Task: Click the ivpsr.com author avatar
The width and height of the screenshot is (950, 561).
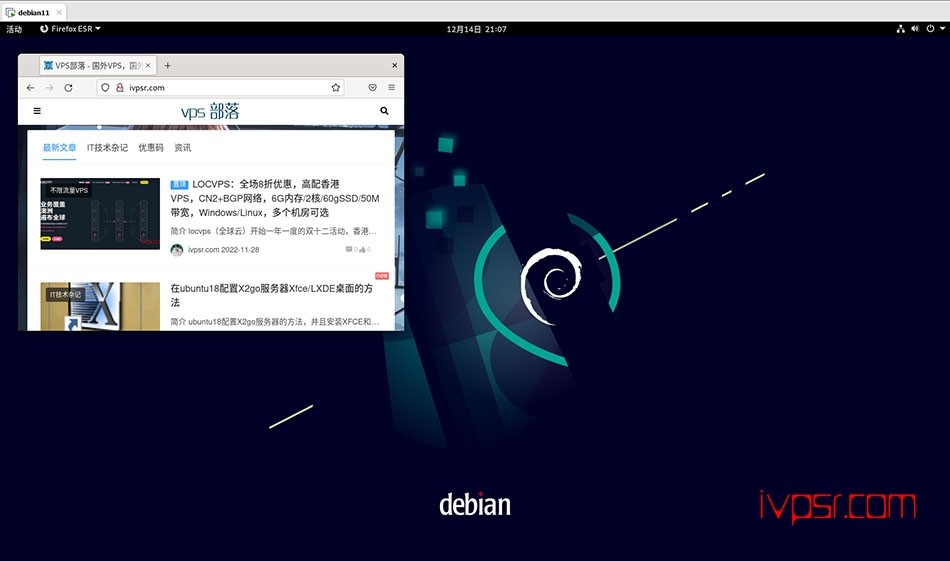Action: (177, 250)
